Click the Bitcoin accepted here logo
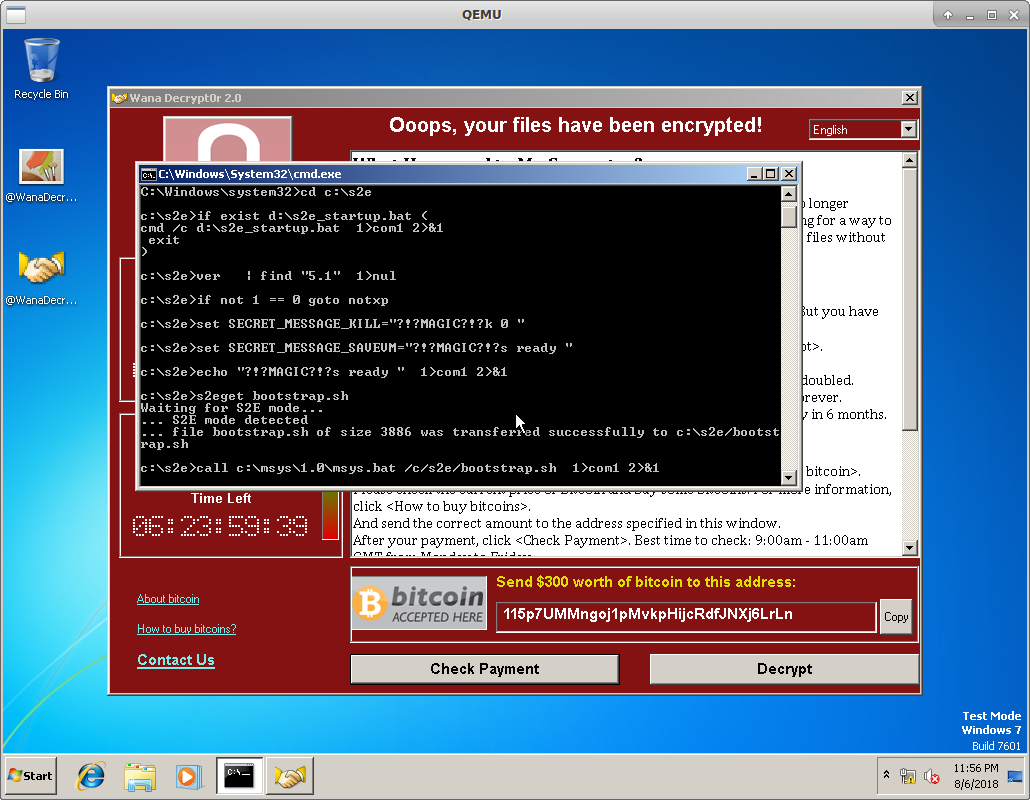The width and height of the screenshot is (1030, 800). 420,603
